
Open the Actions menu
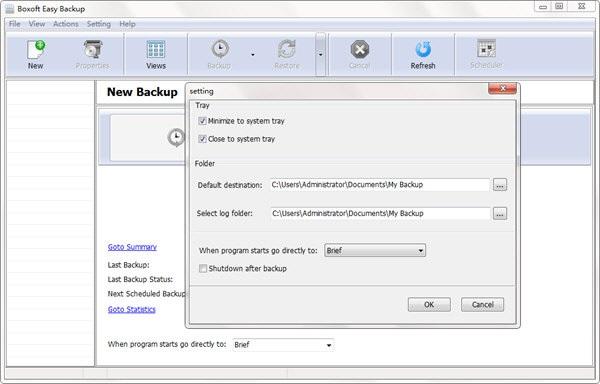click(65, 24)
